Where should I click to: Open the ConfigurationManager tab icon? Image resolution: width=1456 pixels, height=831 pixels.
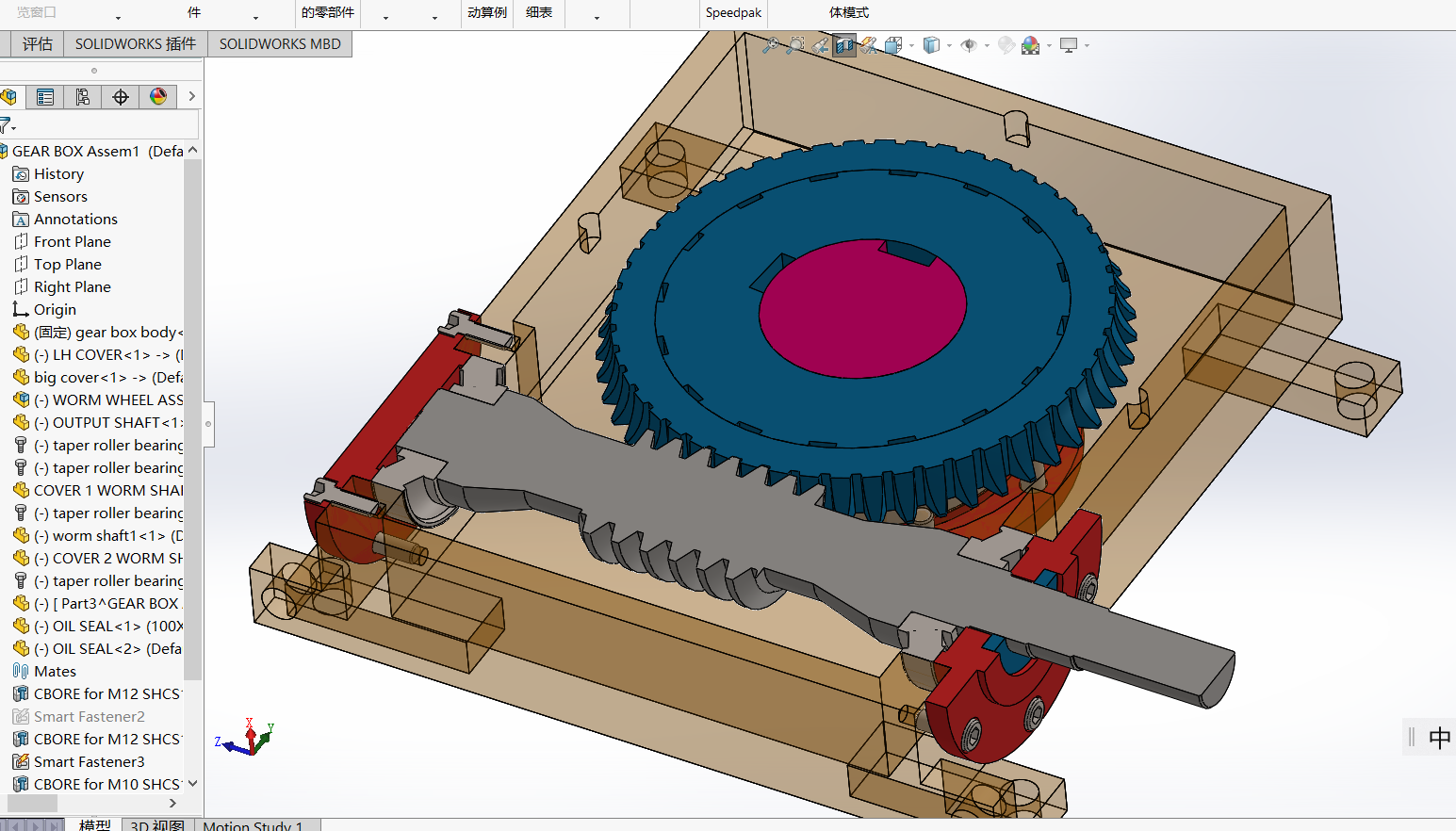[83, 97]
